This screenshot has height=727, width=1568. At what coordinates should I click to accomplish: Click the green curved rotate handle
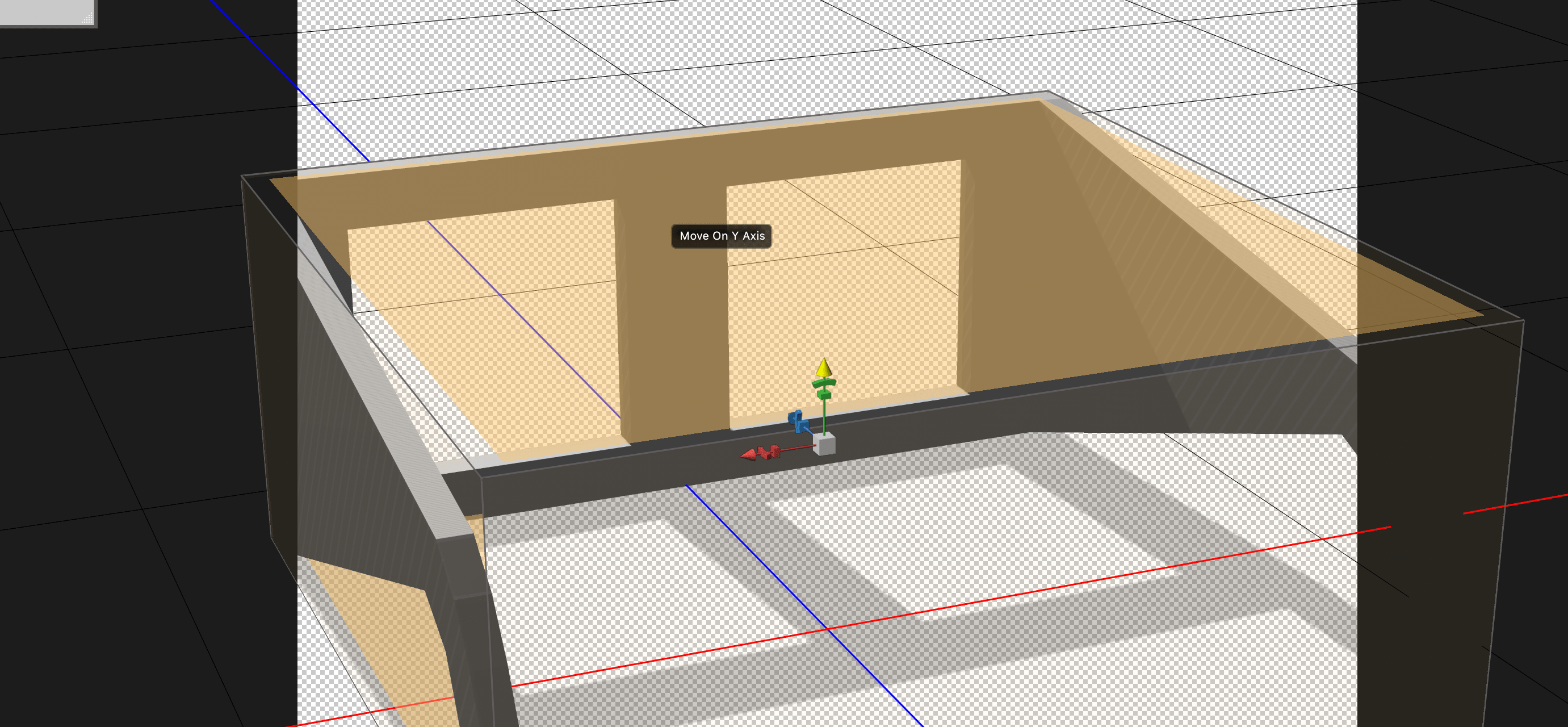[824, 383]
